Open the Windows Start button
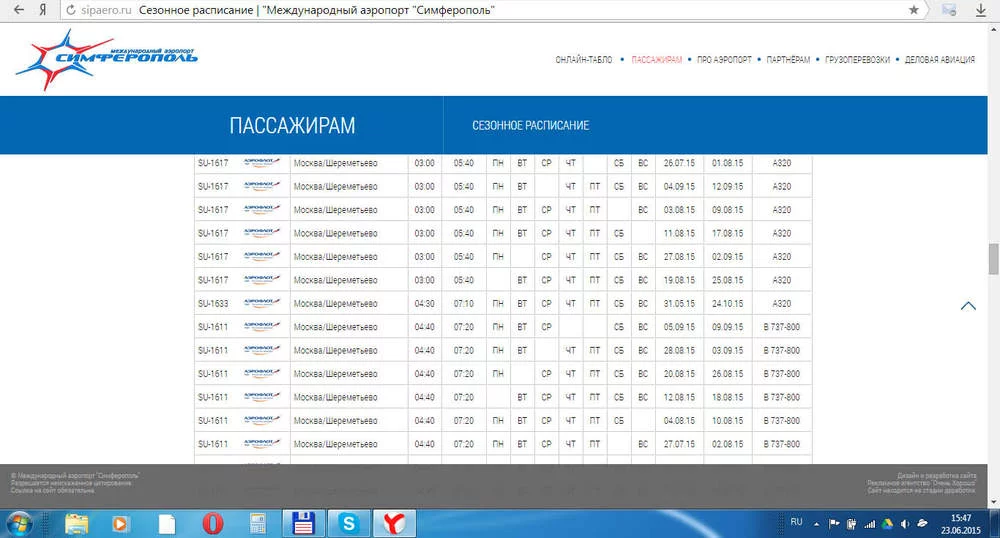1000x538 pixels. 18,523
